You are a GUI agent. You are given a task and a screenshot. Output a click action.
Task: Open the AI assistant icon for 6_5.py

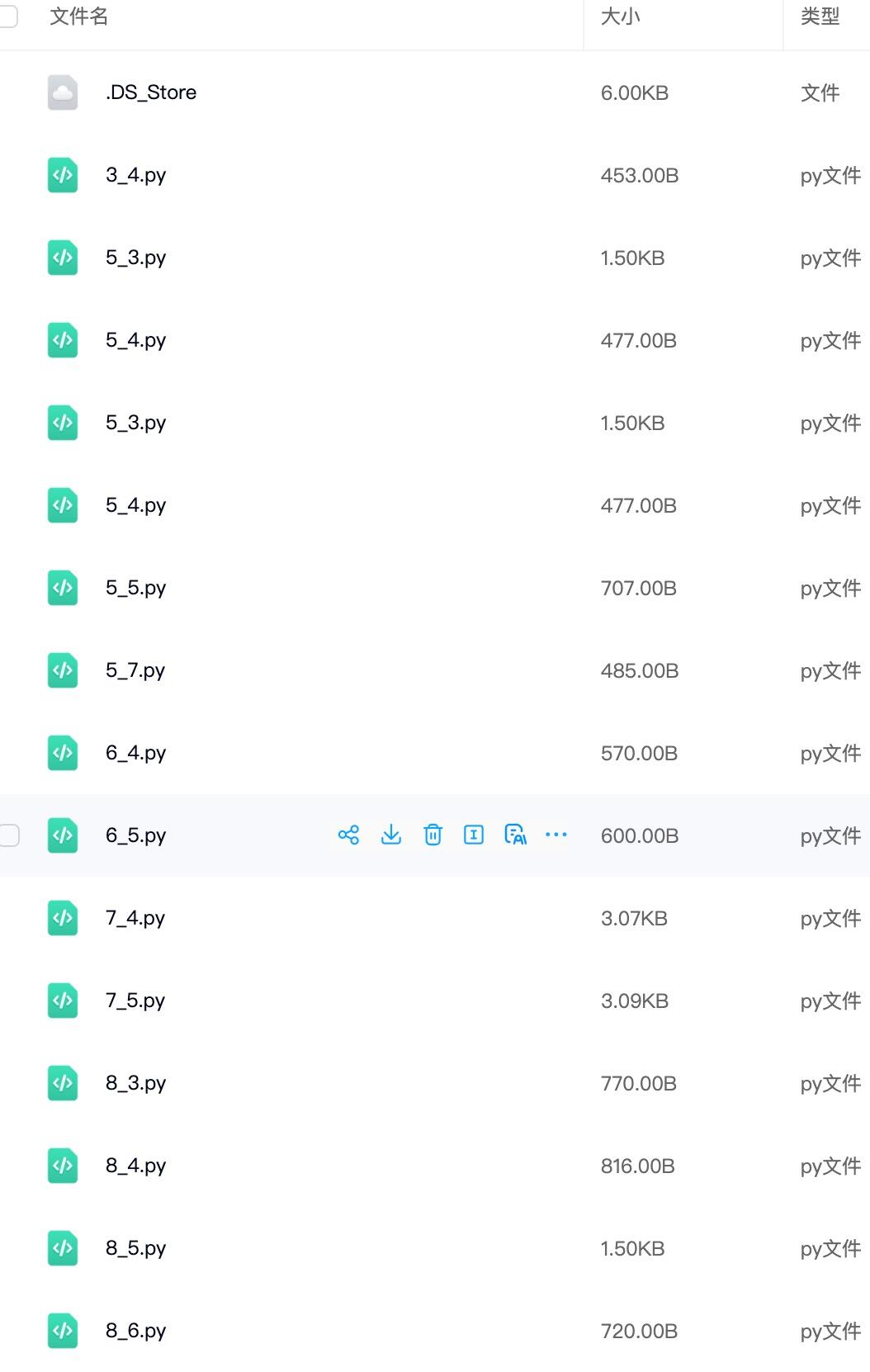tap(515, 835)
